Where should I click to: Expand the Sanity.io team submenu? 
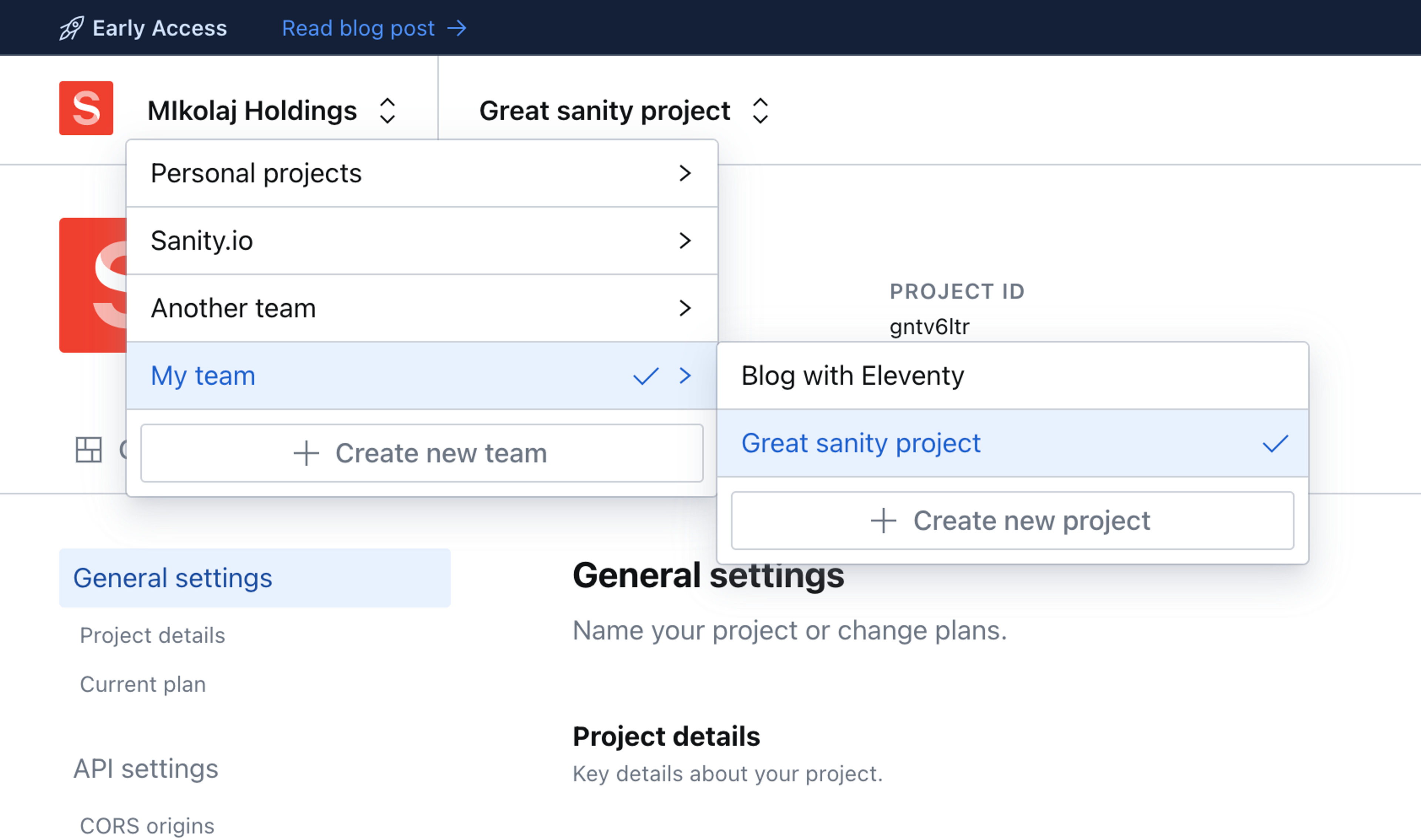[x=685, y=240]
